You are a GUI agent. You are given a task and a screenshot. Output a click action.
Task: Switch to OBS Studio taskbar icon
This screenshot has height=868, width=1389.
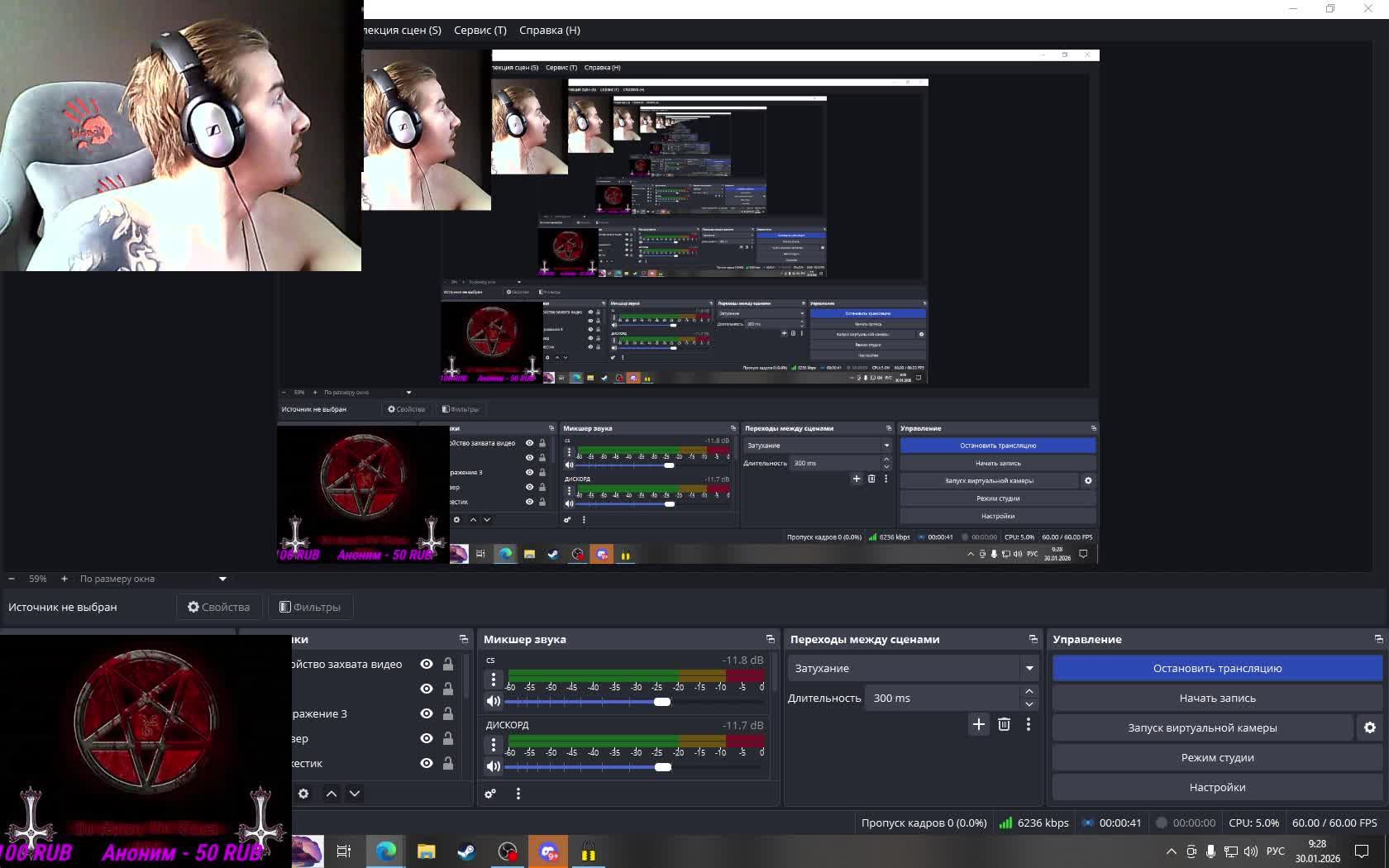[x=508, y=851]
